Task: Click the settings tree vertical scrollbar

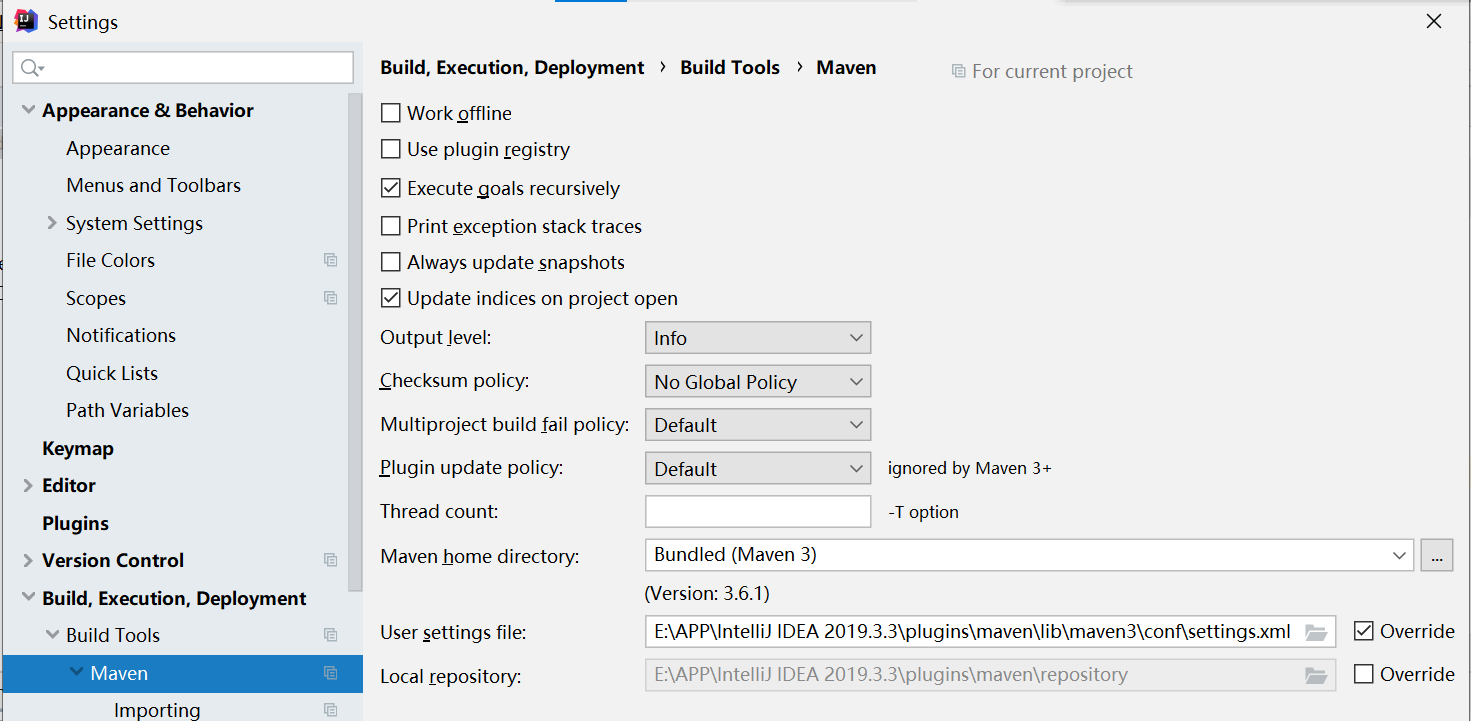Action: [354, 340]
